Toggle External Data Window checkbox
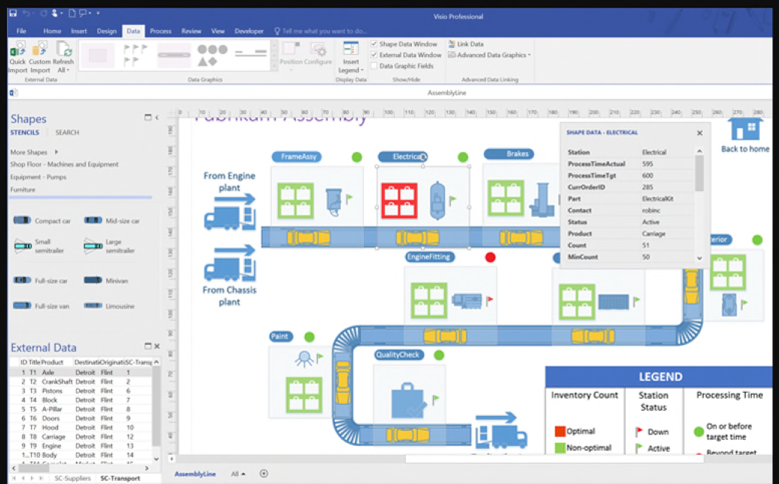The height and width of the screenshot is (484, 779). coord(374,55)
